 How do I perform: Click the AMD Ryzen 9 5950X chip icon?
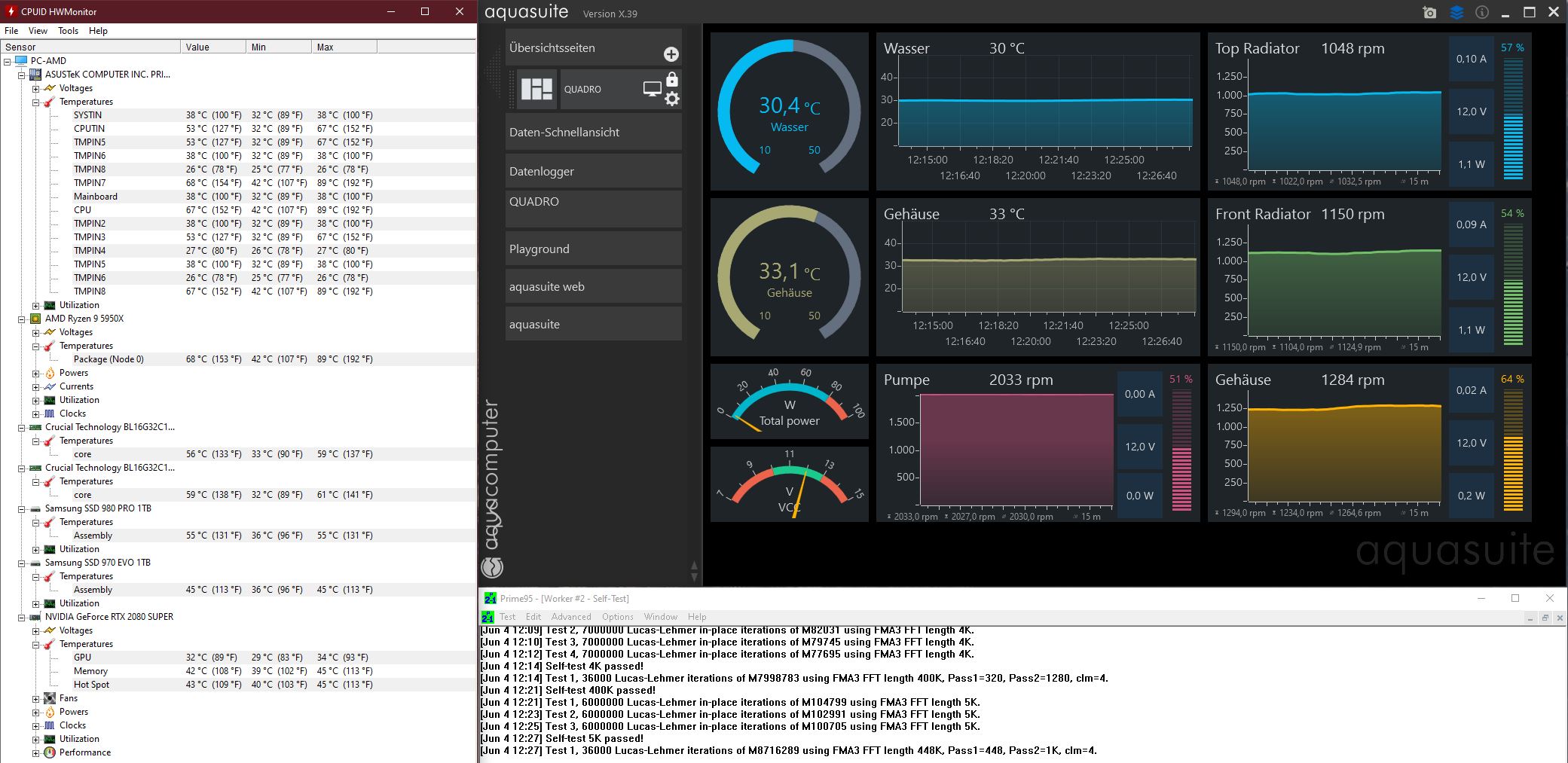pos(35,319)
